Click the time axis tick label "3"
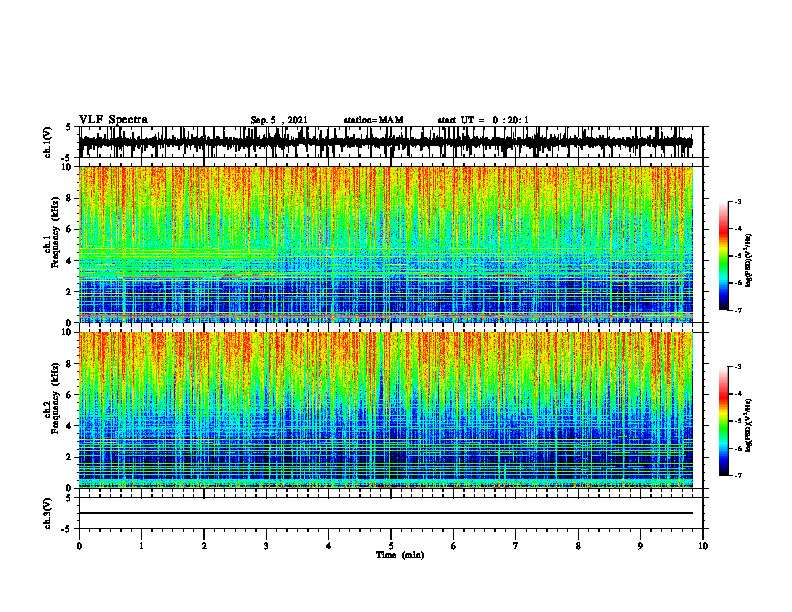Viewport: 792px width, 612px height. tap(266, 546)
